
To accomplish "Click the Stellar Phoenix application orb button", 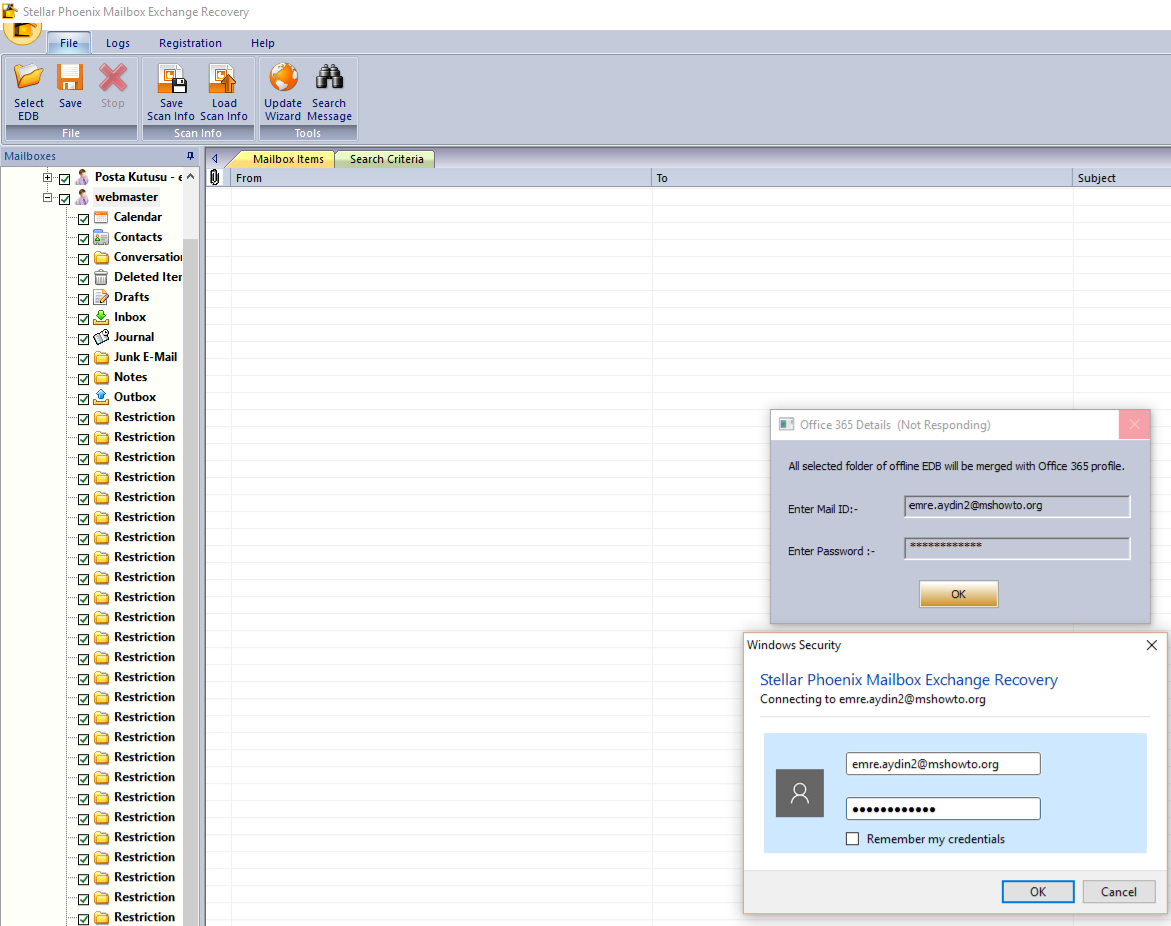I will (22, 31).
